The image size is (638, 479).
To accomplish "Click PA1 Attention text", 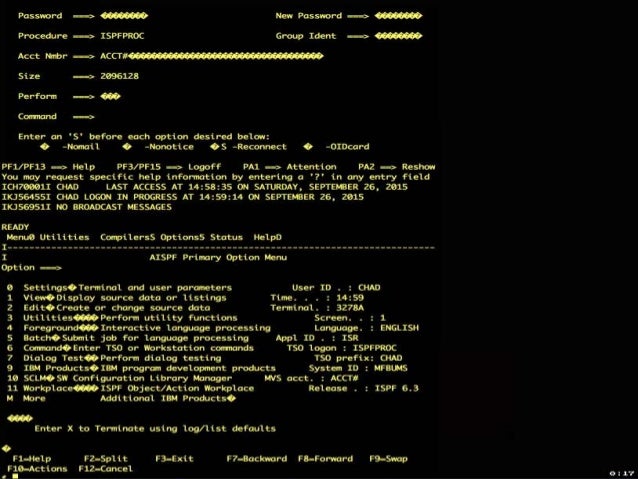I will (x=290, y=167).
